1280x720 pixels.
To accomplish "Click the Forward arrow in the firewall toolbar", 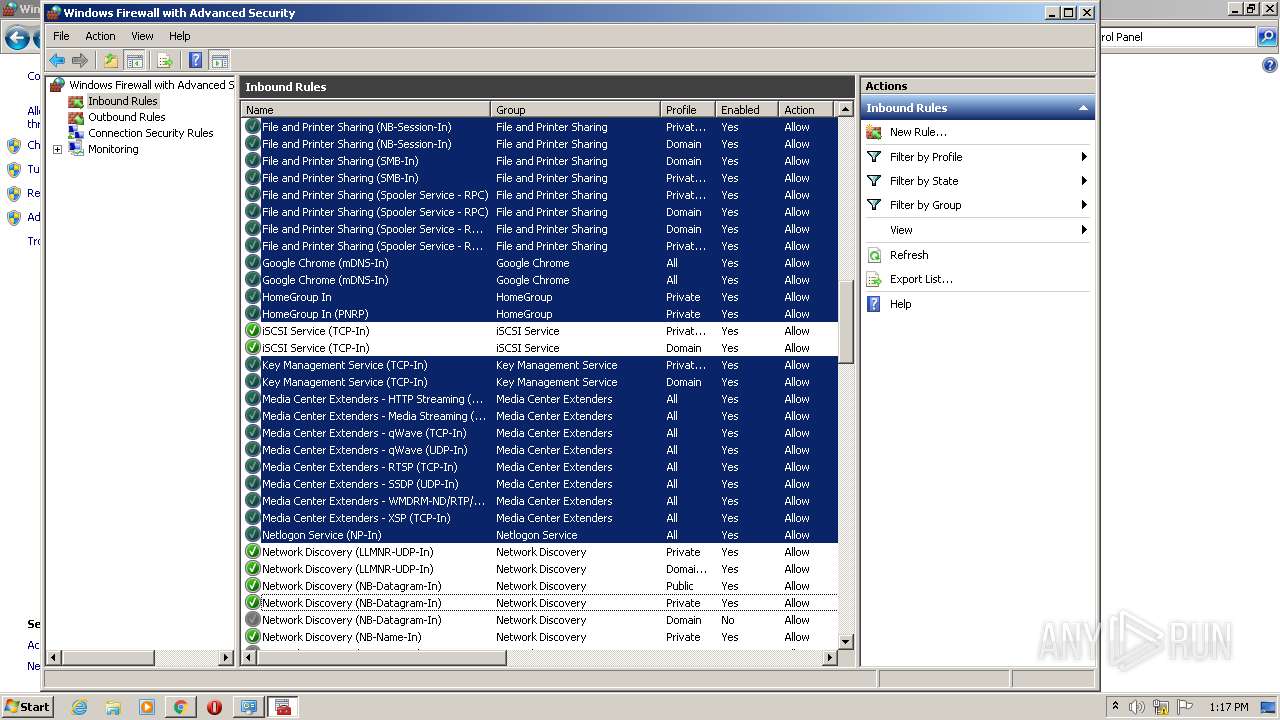I will (x=80, y=61).
